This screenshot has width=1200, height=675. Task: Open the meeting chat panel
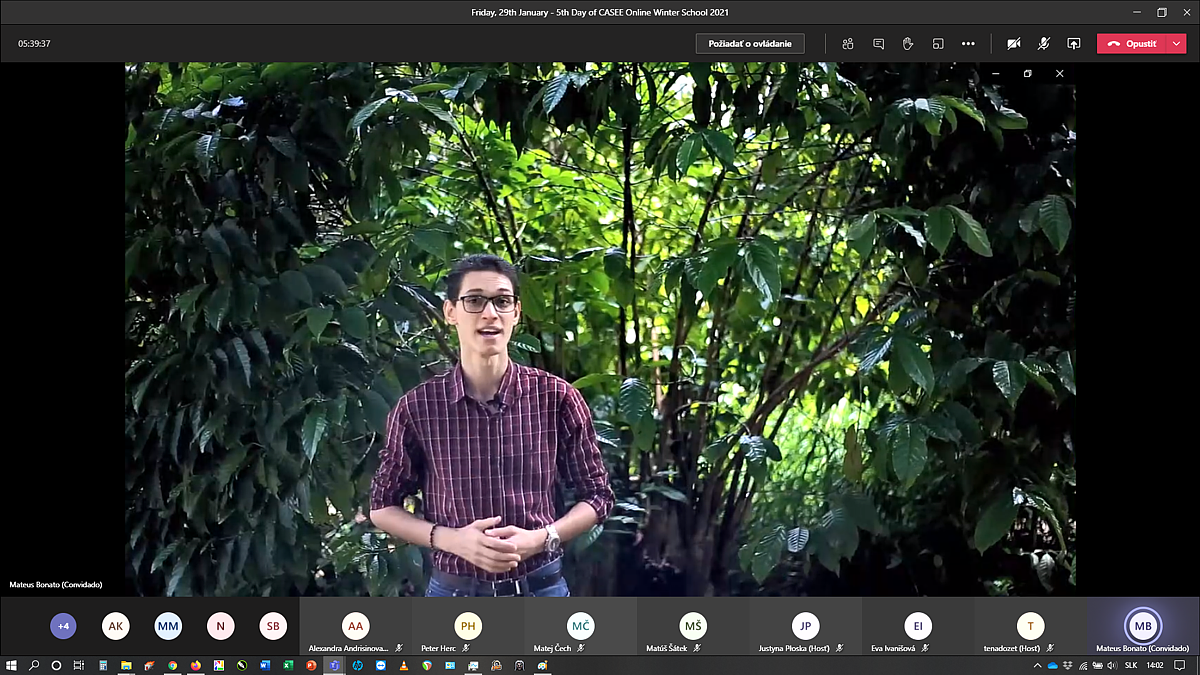pyautogui.click(x=878, y=44)
